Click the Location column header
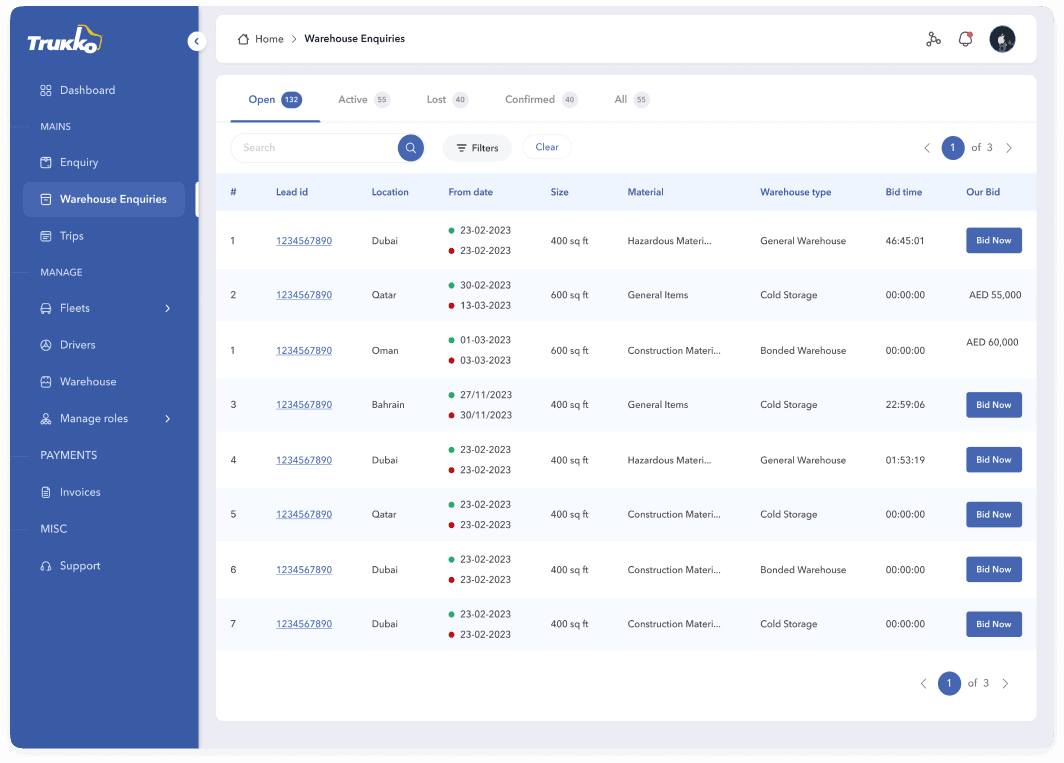 pyautogui.click(x=390, y=192)
